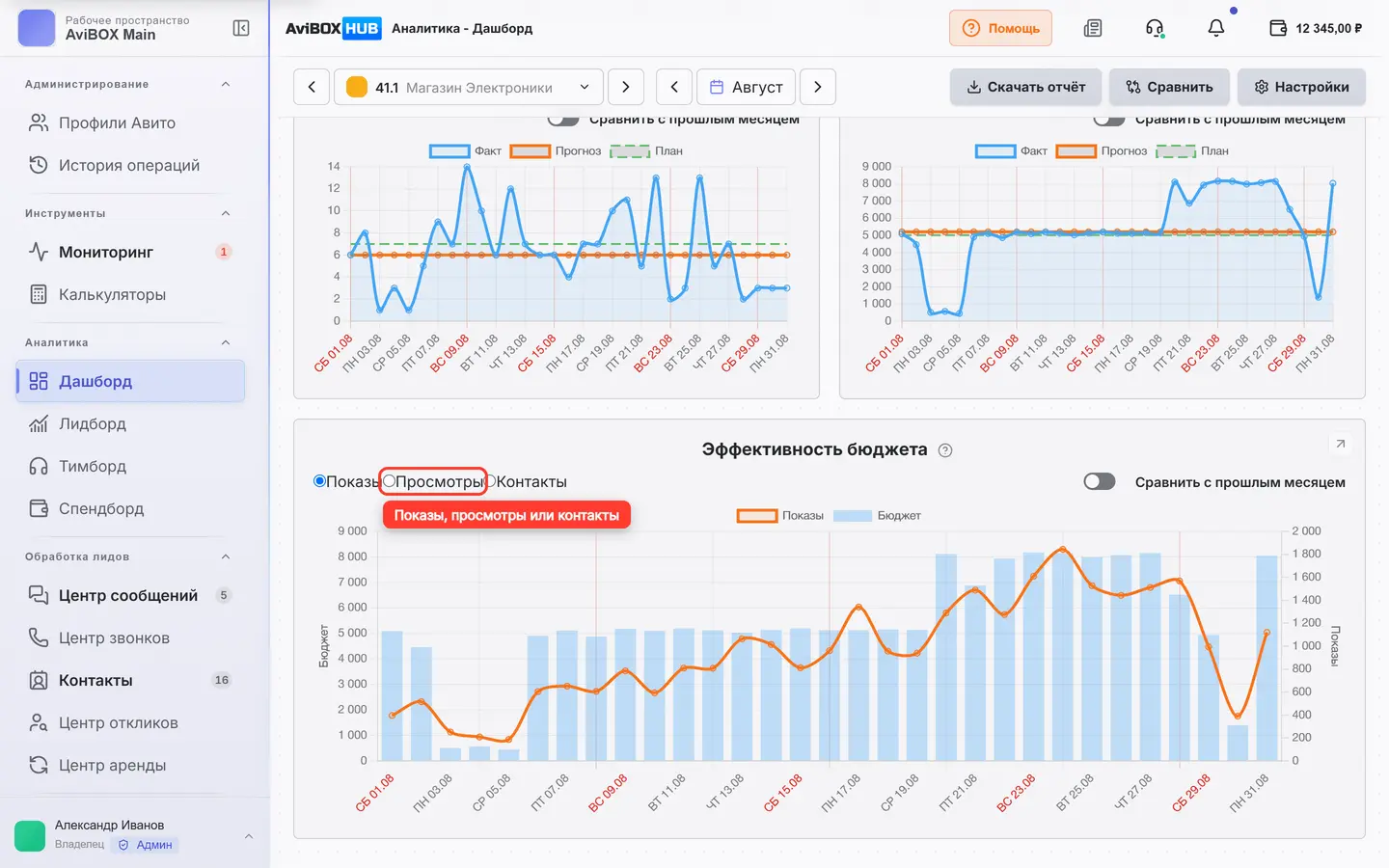1389x868 pixels.
Task: Open the news document icon in header
Action: click(x=1093, y=28)
